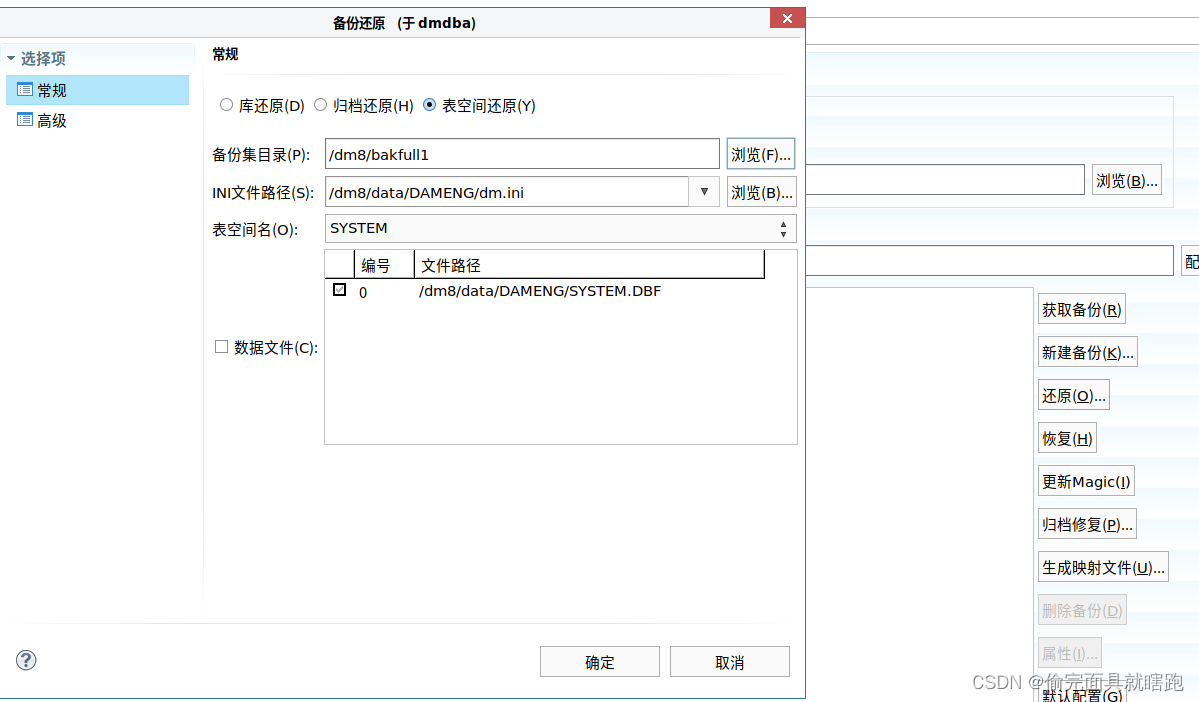The width and height of the screenshot is (1199, 702).
Task: Click 恢复(H) in the background window
Action: tap(1067, 438)
